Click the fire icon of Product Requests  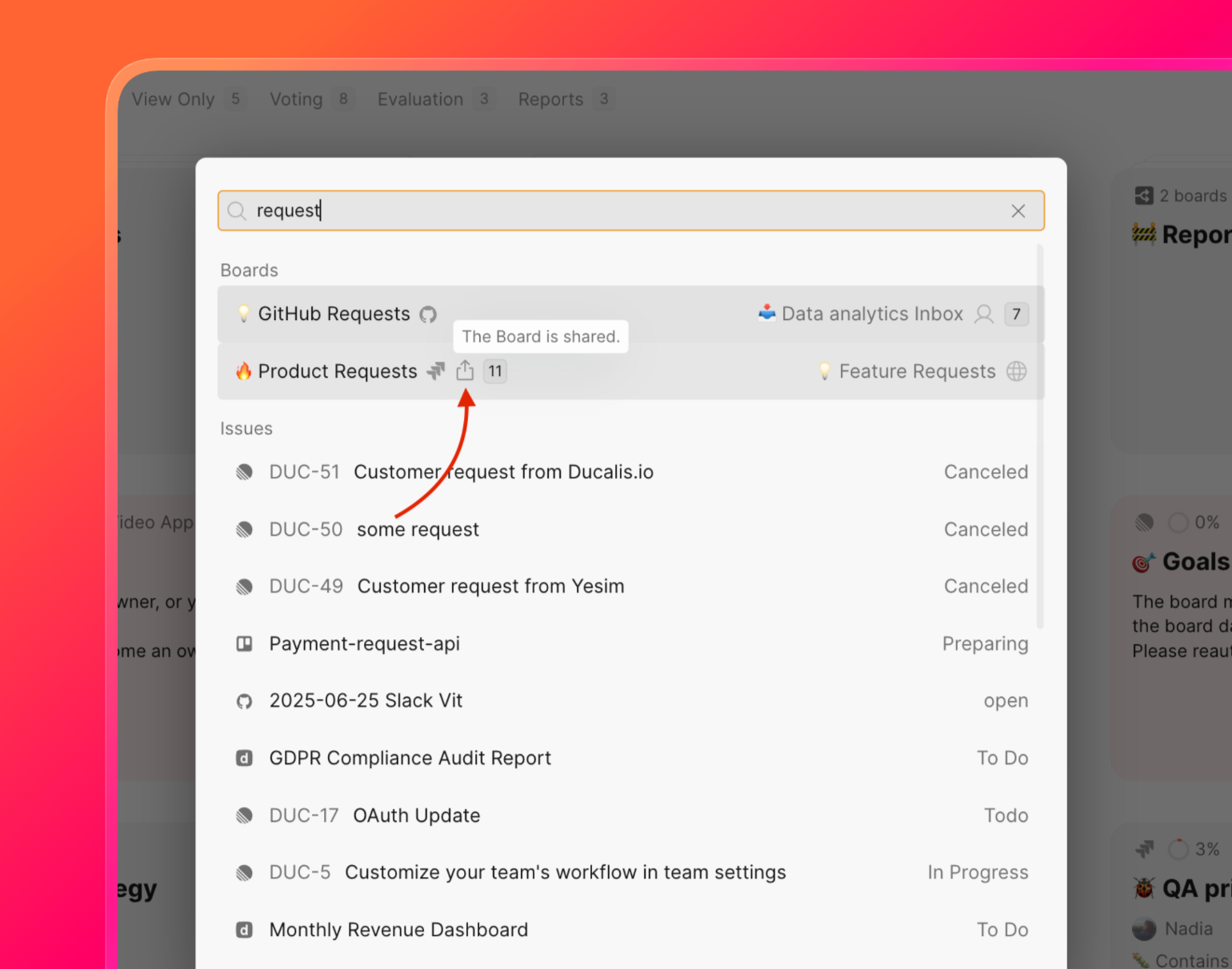(244, 371)
